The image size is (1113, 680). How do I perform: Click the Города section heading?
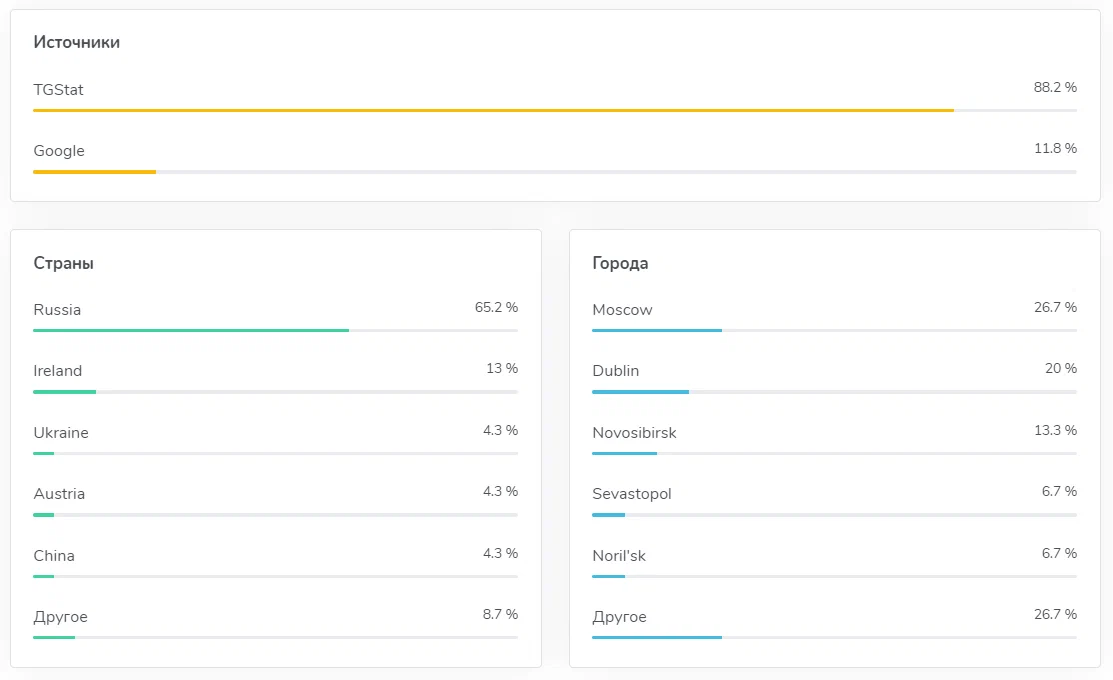coord(620,263)
